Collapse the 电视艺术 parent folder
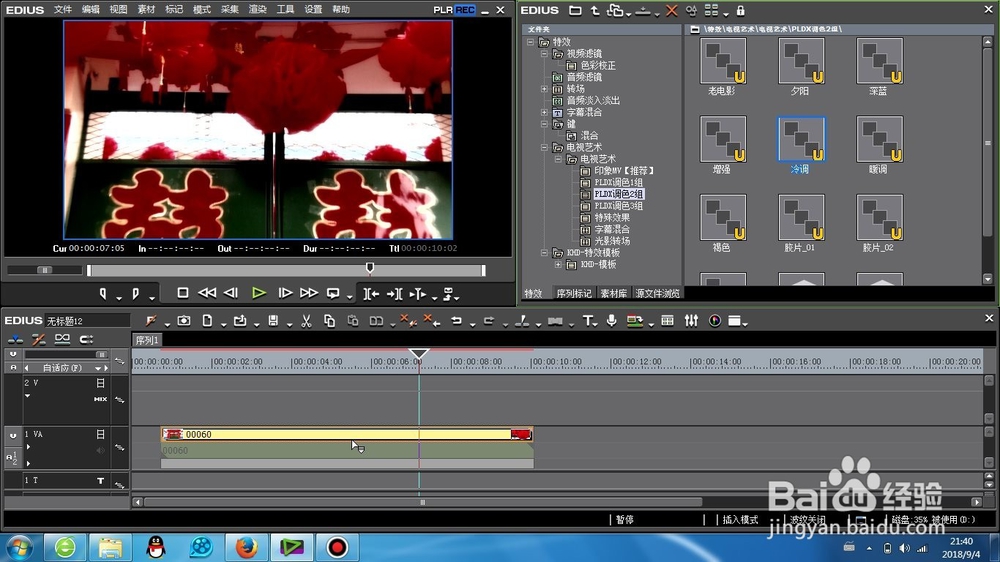 point(544,147)
